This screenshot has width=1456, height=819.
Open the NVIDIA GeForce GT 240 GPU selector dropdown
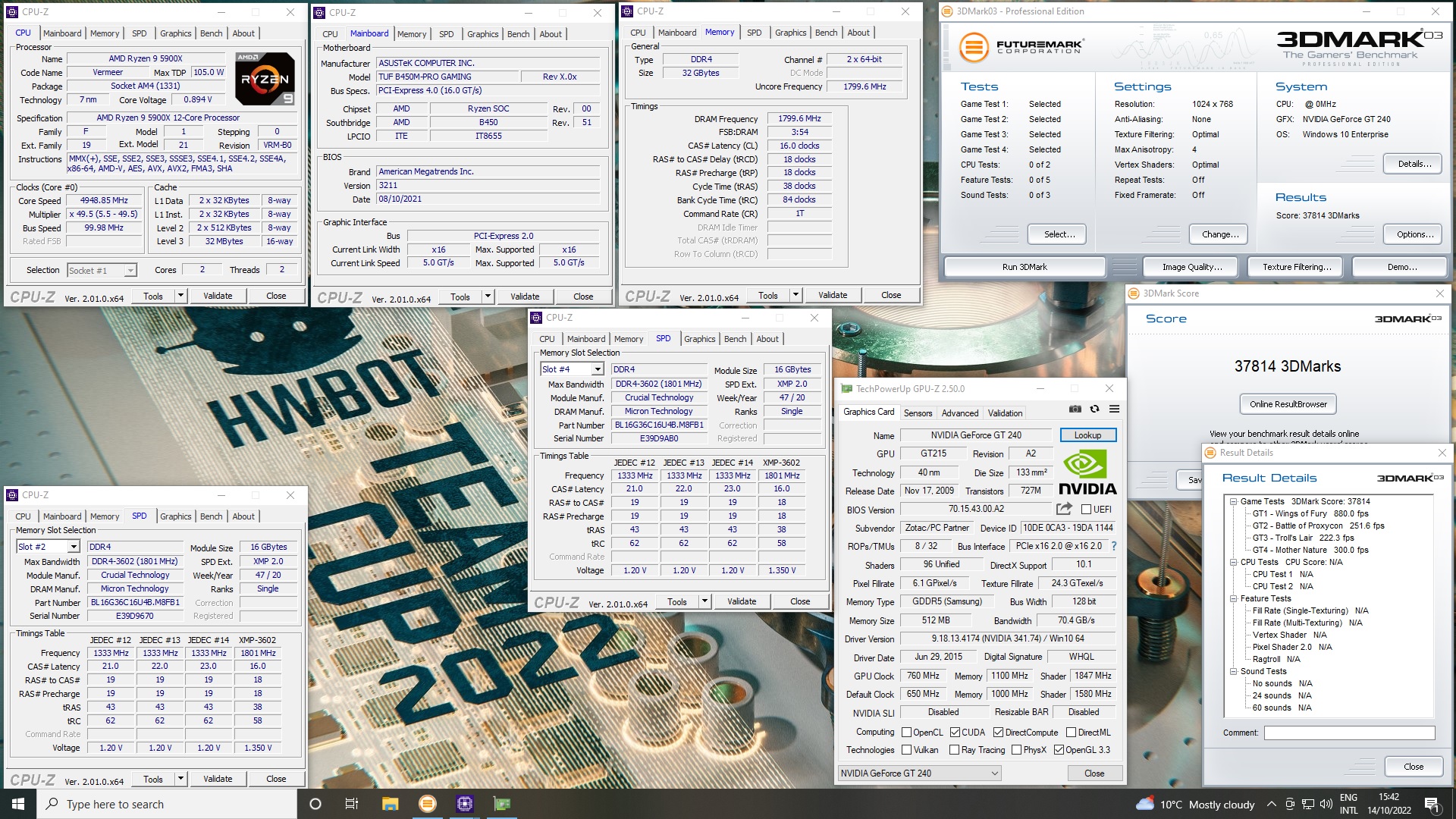click(919, 773)
